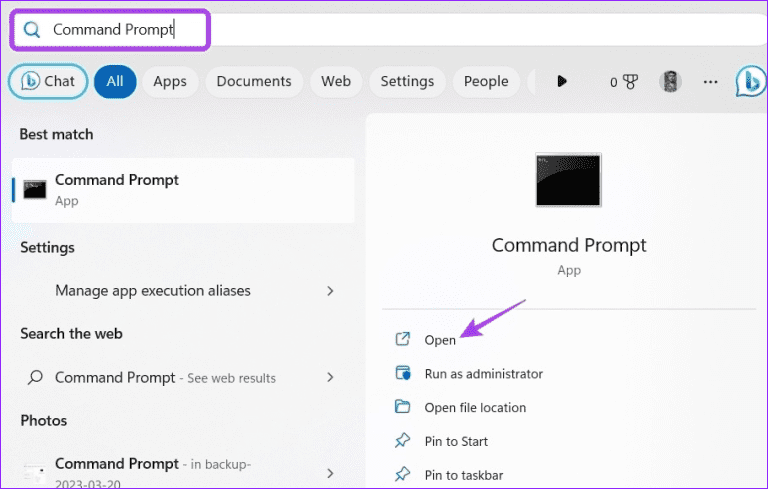Open the three-dot more options menu
The height and width of the screenshot is (489, 768).
pos(711,81)
